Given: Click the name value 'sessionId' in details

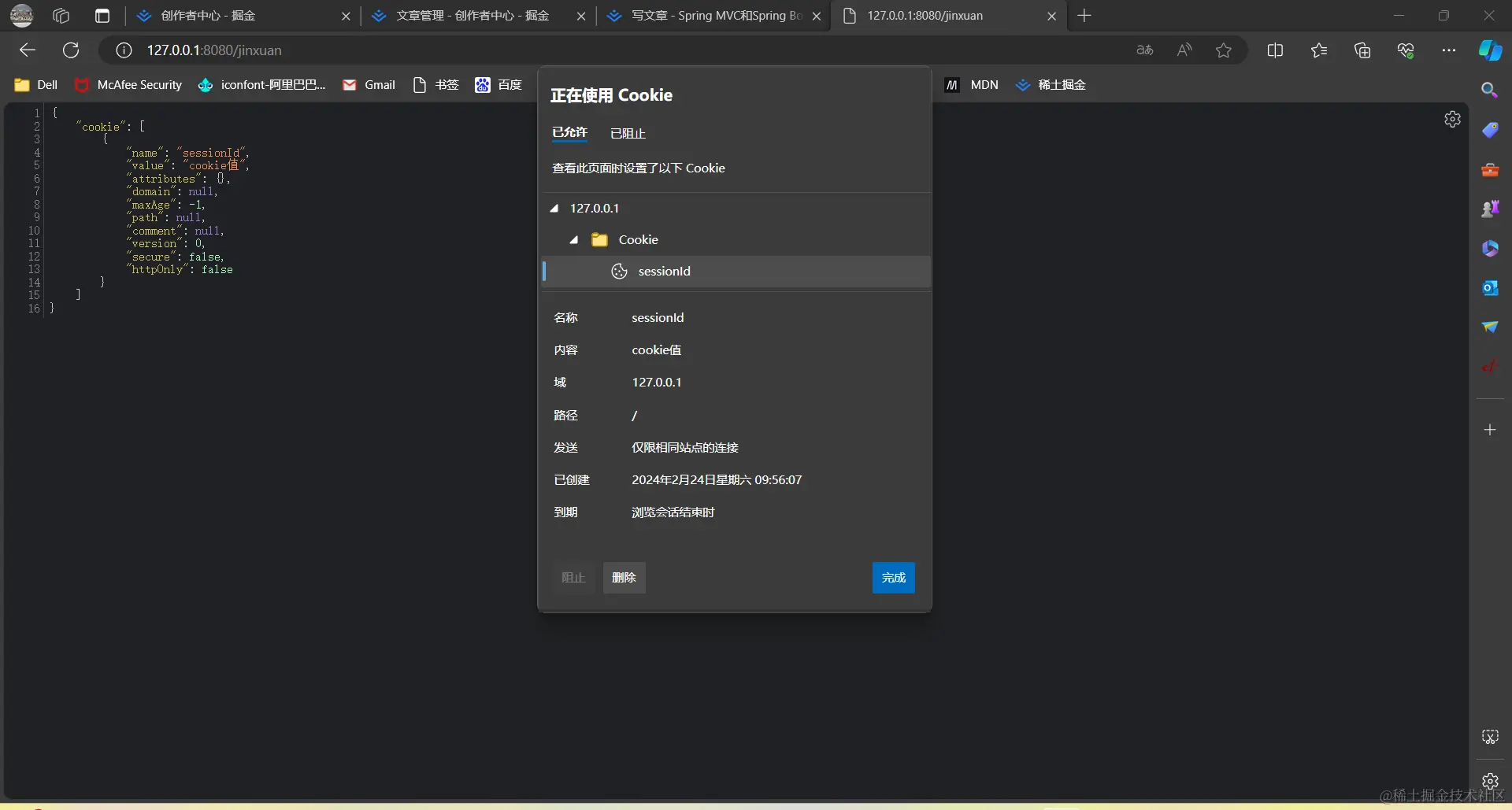Looking at the screenshot, I should pyautogui.click(x=658, y=318).
